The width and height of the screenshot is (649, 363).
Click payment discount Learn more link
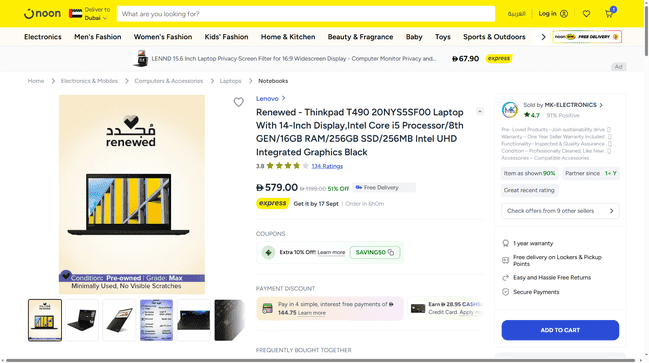coord(312,313)
